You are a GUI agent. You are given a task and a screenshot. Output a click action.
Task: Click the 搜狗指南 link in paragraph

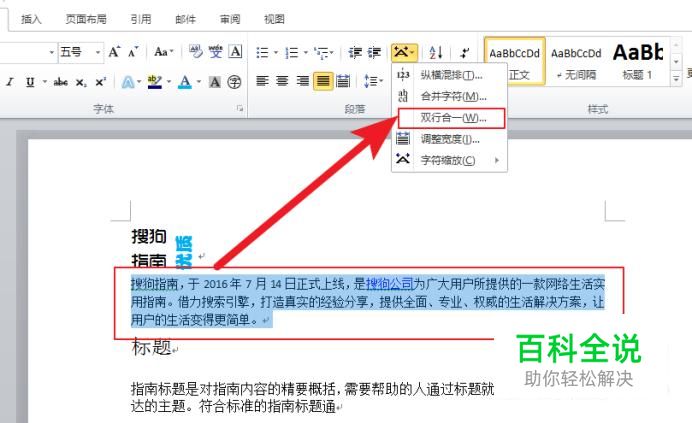(154, 283)
